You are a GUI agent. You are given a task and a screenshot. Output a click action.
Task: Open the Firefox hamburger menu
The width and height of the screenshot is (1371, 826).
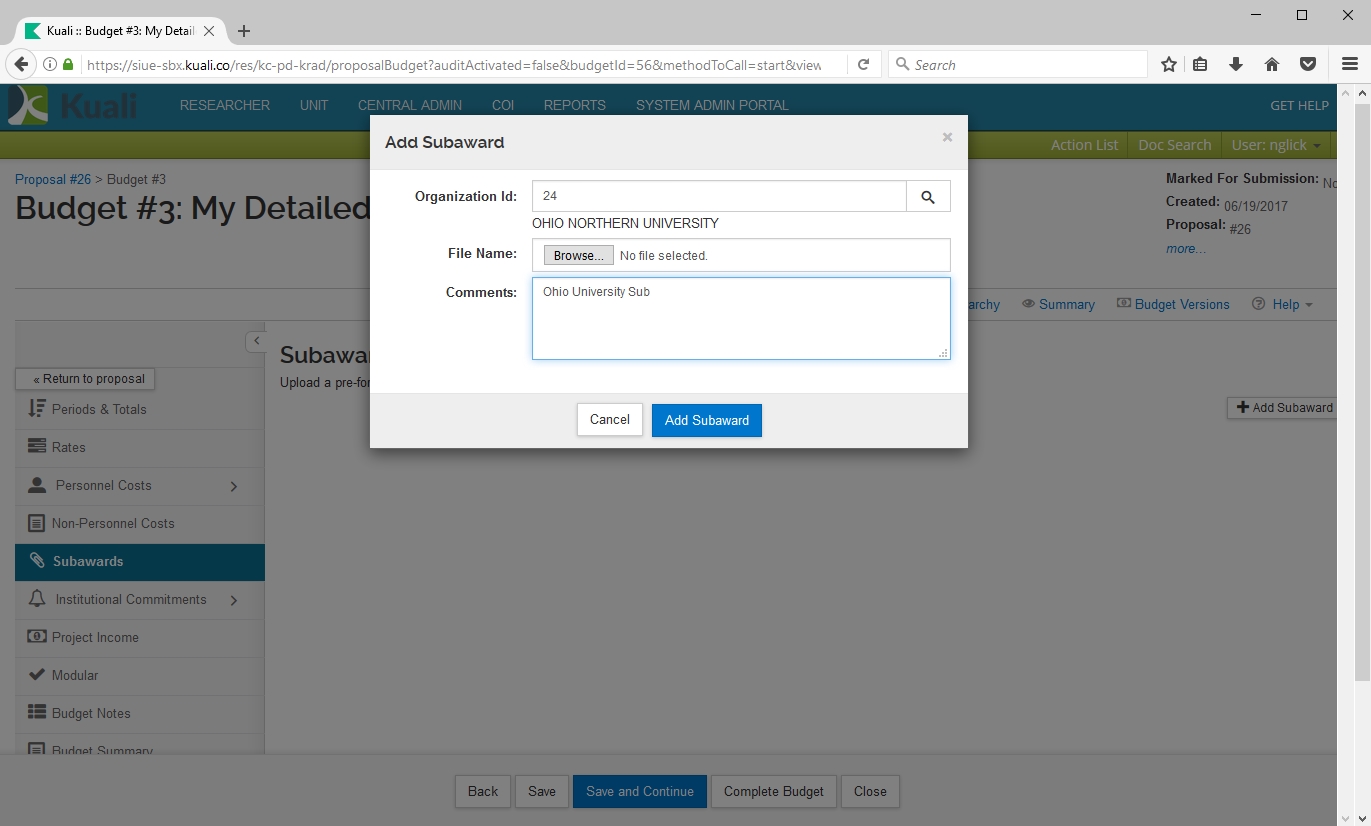click(1349, 65)
